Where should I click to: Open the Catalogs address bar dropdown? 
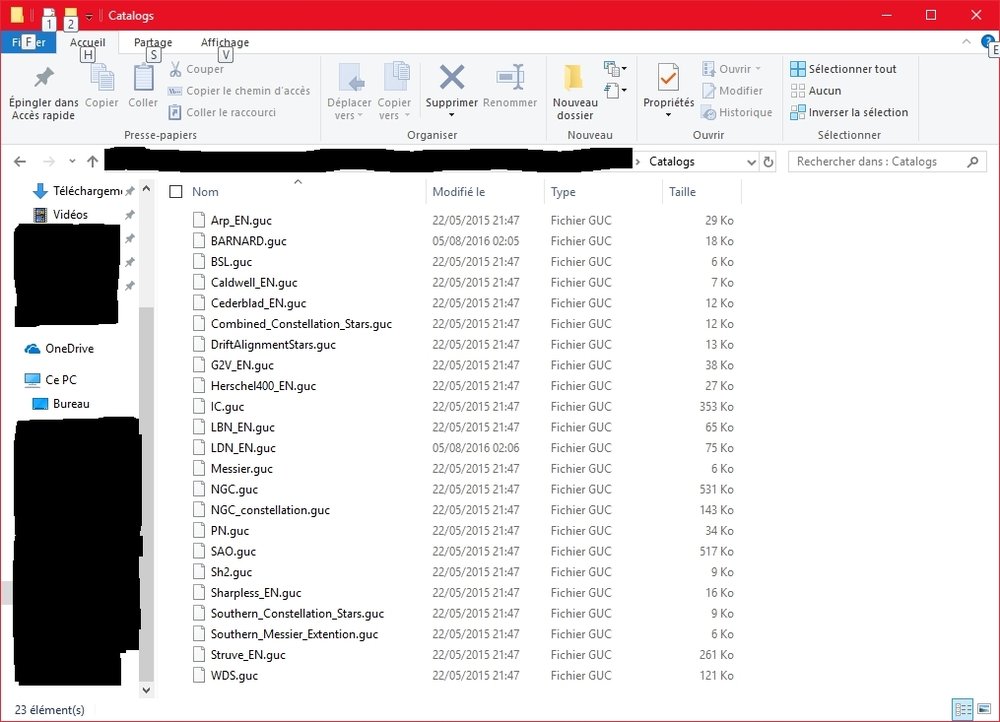pyautogui.click(x=753, y=161)
